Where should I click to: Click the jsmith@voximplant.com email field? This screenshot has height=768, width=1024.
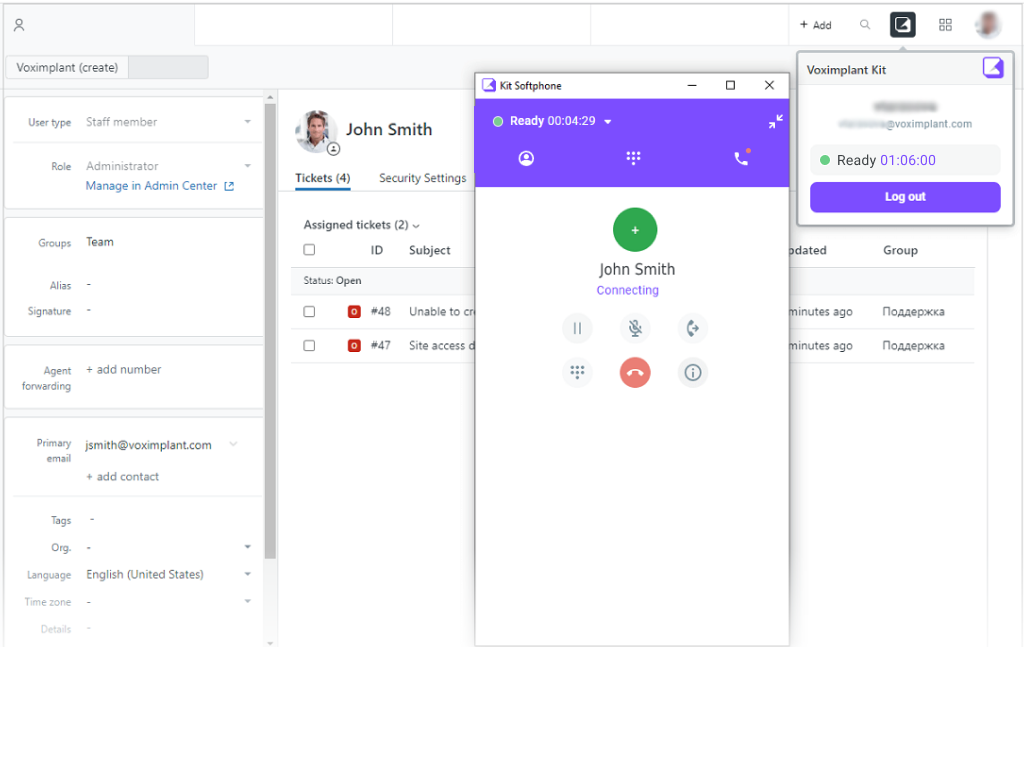click(149, 445)
